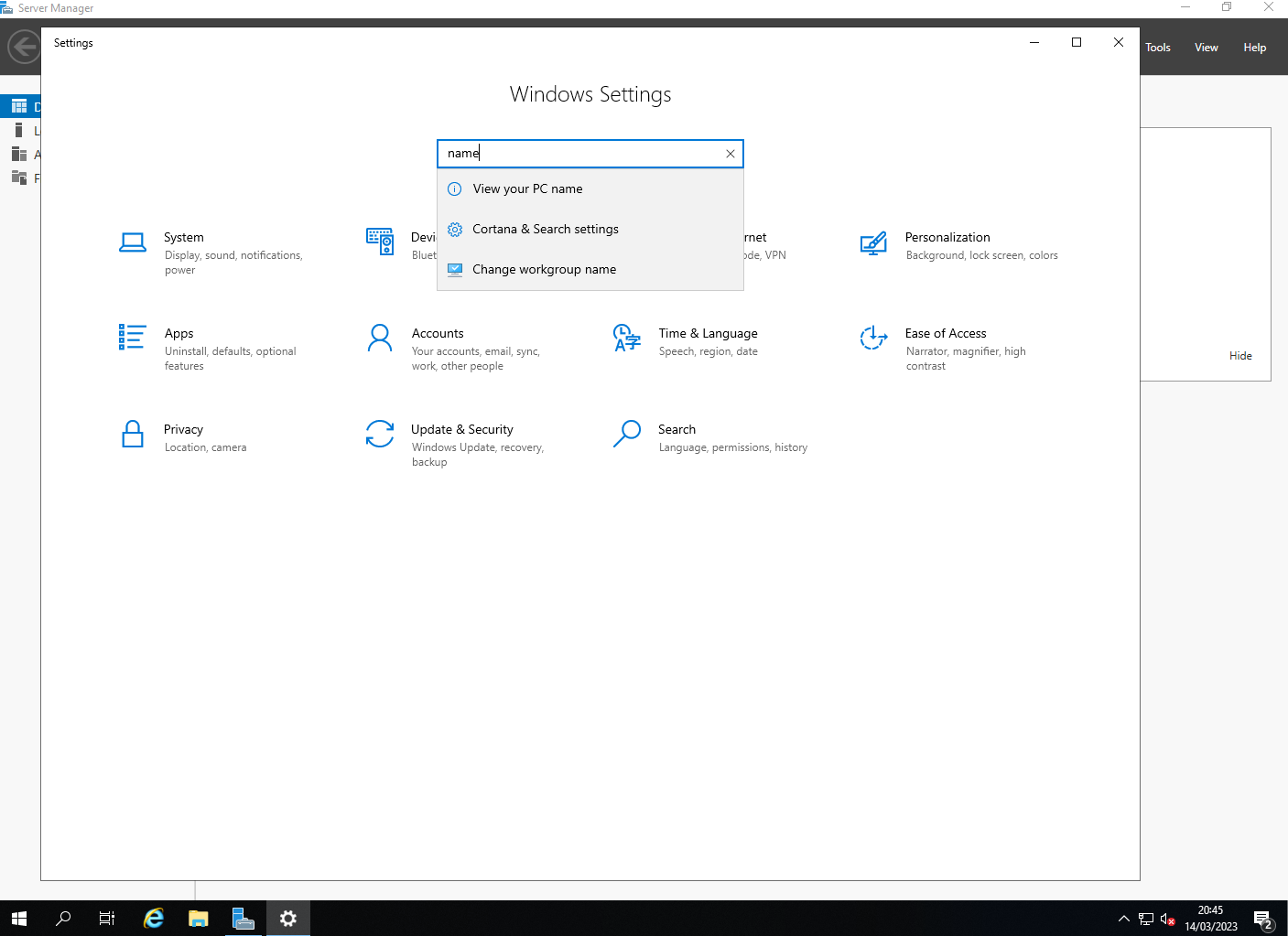The height and width of the screenshot is (936, 1288).
Task: Select 'View your PC name' suggestion
Action: point(527,189)
